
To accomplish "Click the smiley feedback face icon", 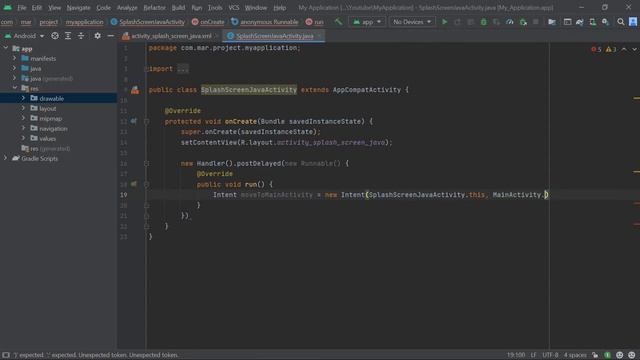I will [620, 355].
